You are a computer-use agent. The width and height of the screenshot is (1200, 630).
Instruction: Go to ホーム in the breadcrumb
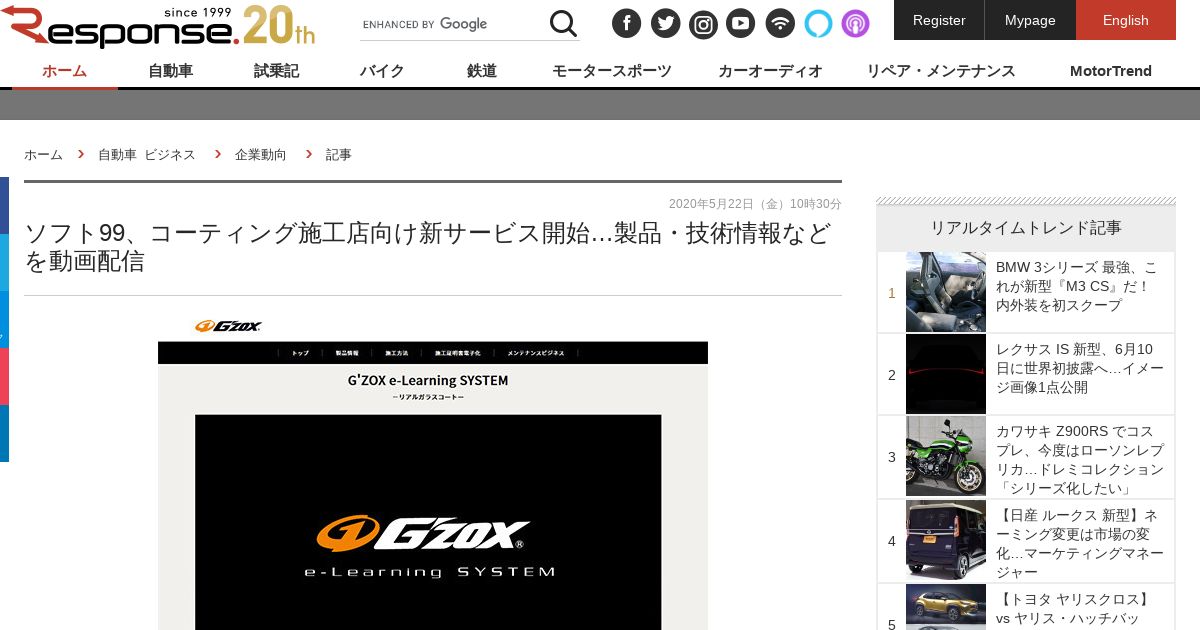[x=43, y=155]
